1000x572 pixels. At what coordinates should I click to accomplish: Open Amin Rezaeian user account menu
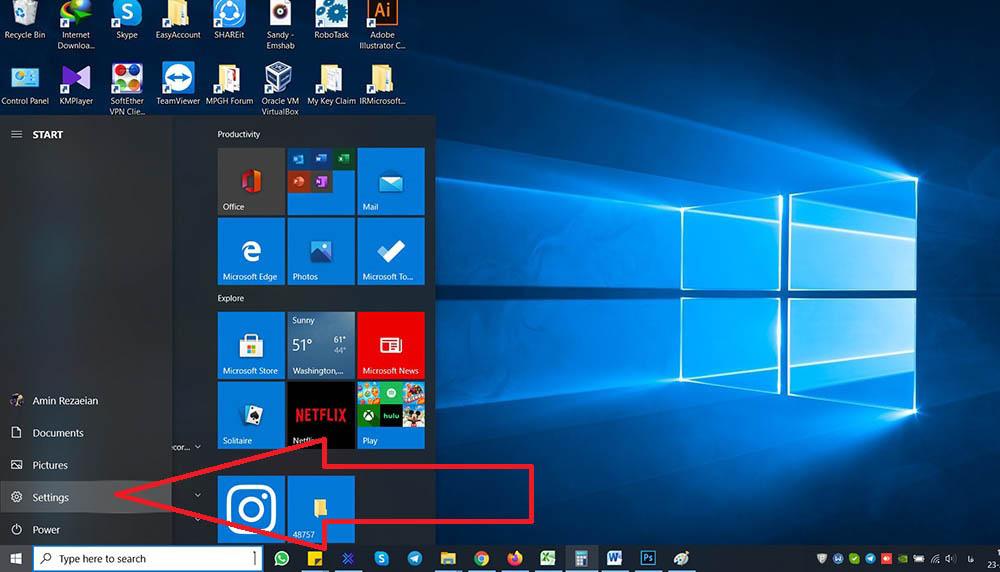64,401
